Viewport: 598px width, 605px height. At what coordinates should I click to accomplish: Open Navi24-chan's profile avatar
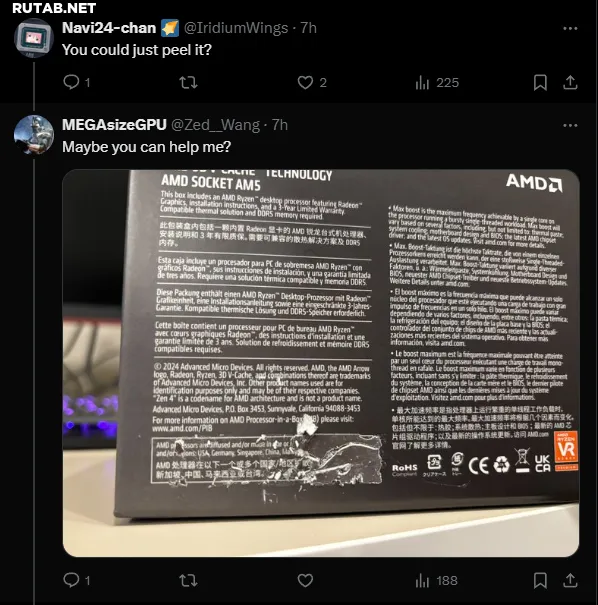point(34,38)
